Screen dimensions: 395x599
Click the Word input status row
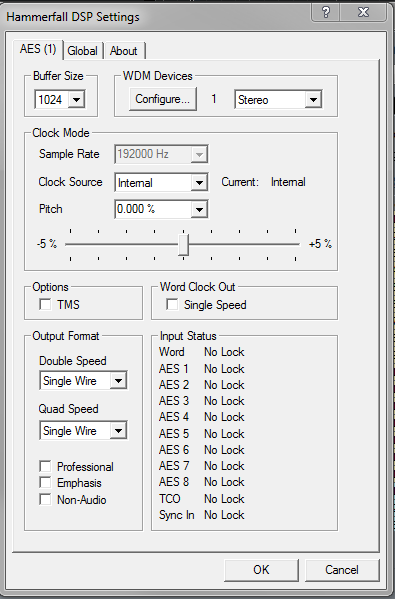(202, 352)
